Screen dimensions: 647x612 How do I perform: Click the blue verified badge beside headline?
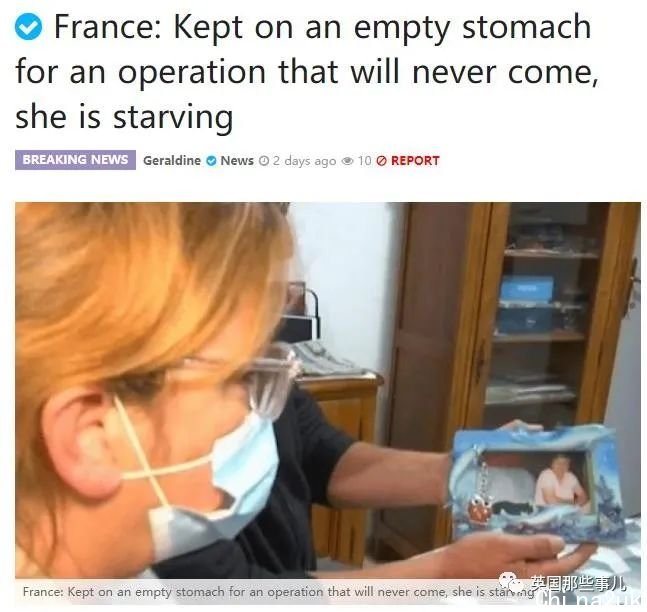(x=28, y=27)
